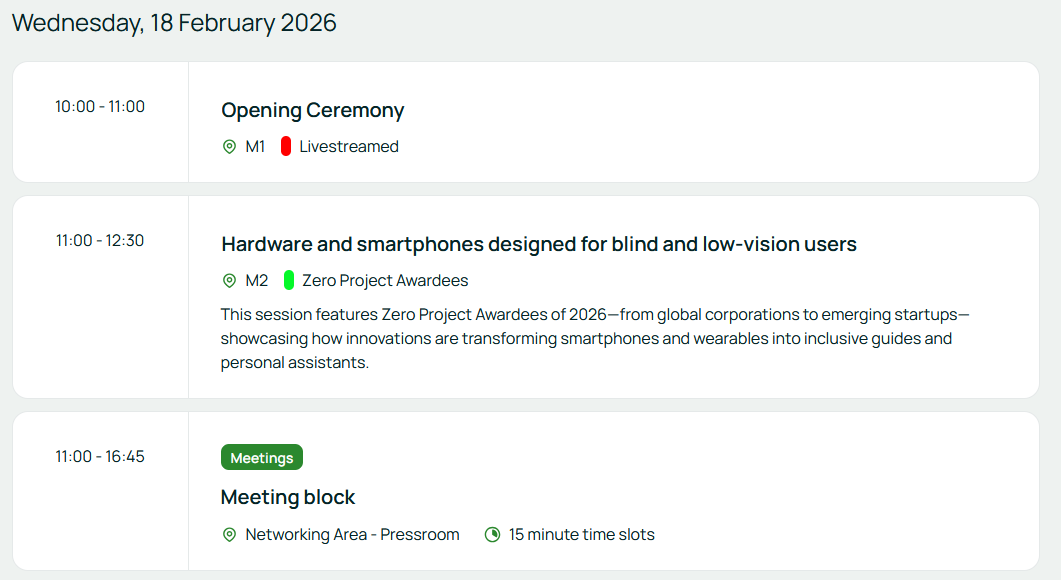The height and width of the screenshot is (580, 1061).
Task: Open the Opening Ceremony session title
Action: [312, 110]
